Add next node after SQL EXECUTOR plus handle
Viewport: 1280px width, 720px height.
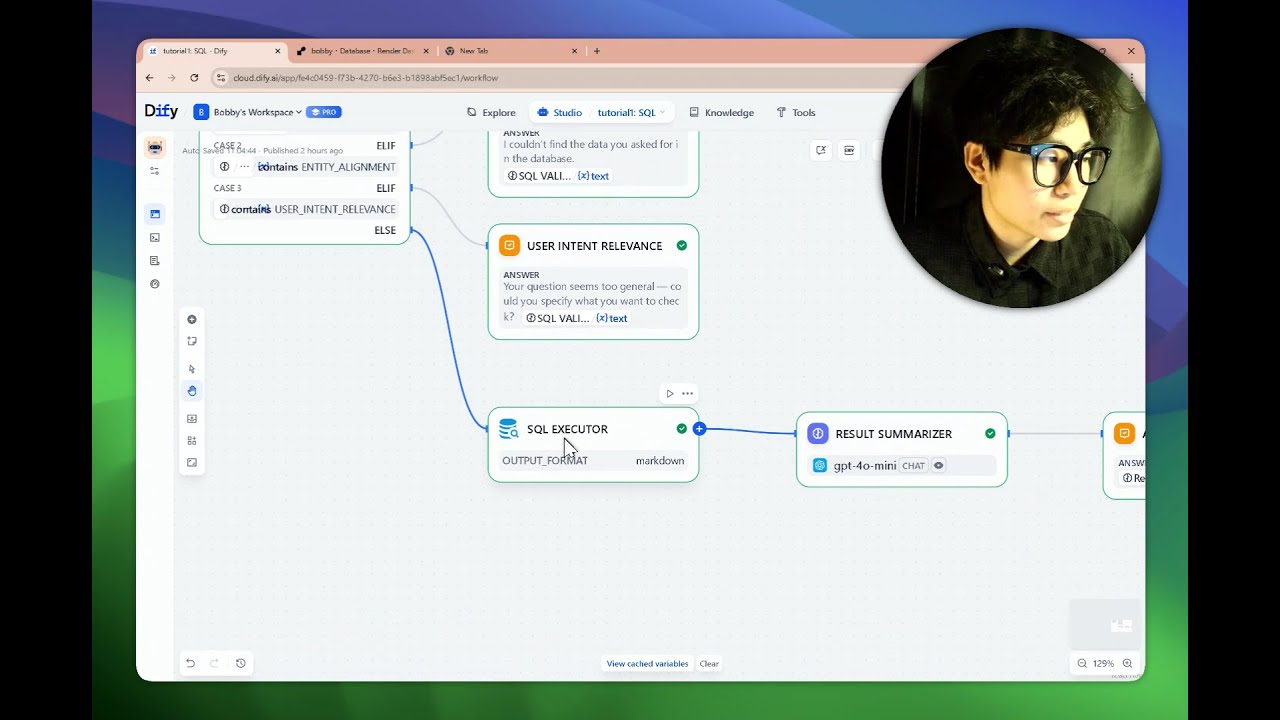coord(699,429)
